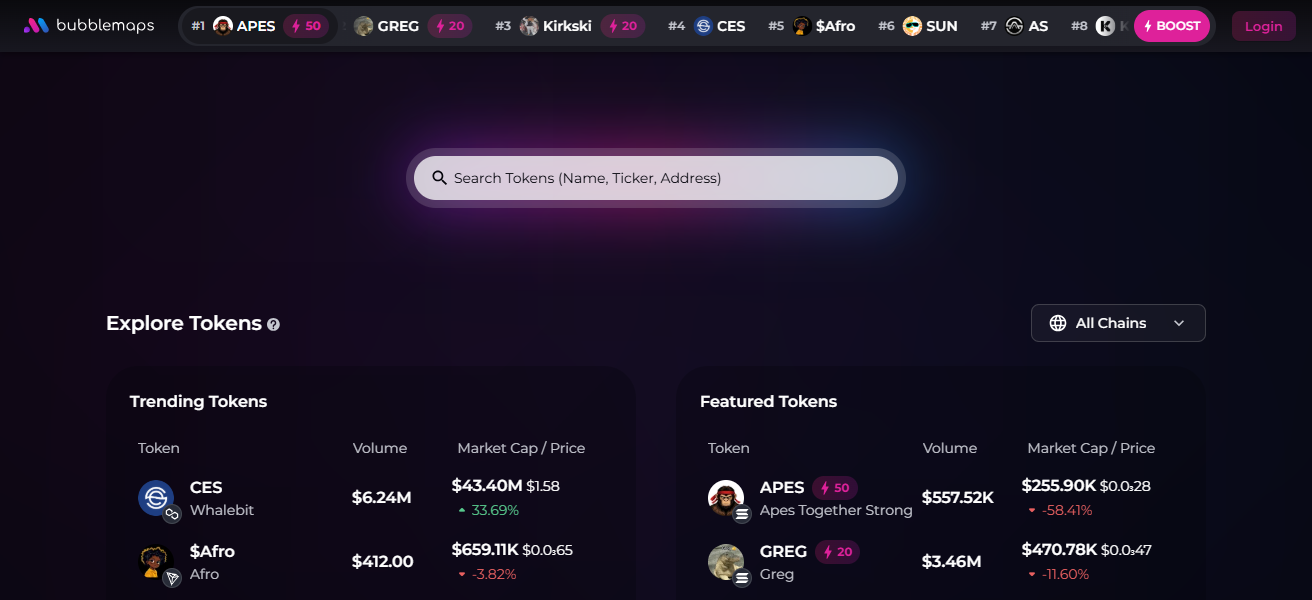Open the All Chains dropdown
Image resolution: width=1312 pixels, height=600 pixels.
click(1117, 323)
